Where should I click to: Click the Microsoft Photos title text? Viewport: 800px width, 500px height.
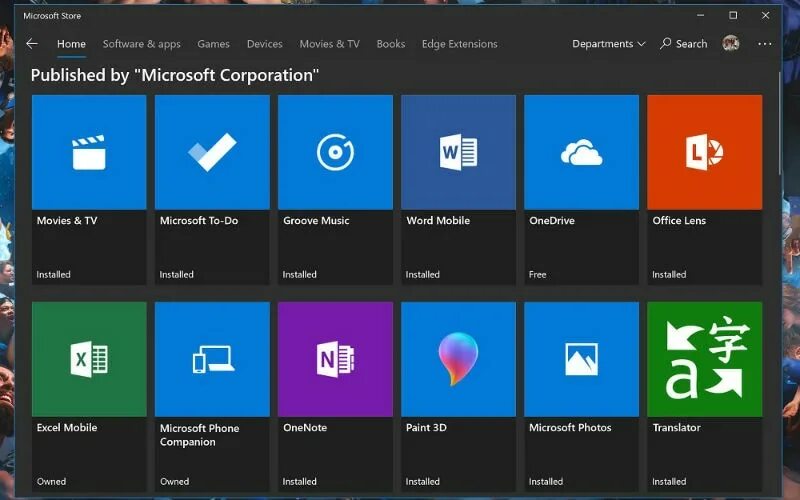pyautogui.click(x=570, y=428)
